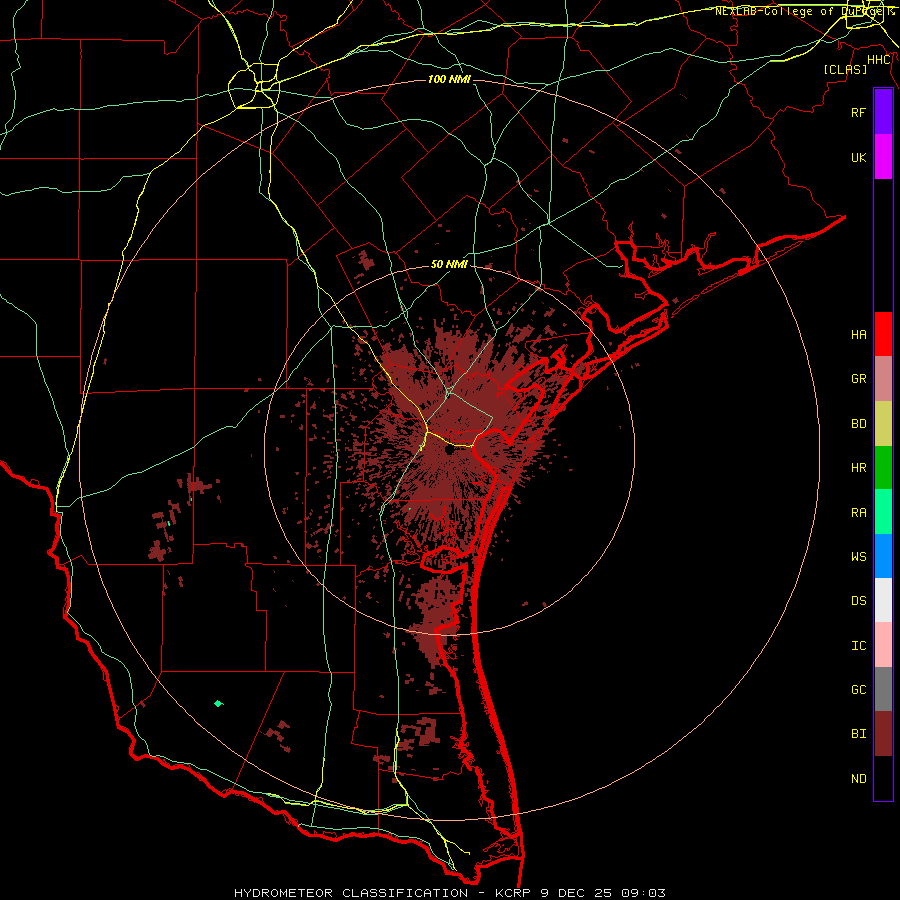Click the IC legend label
This screenshot has height=900, width=900.
858,646
